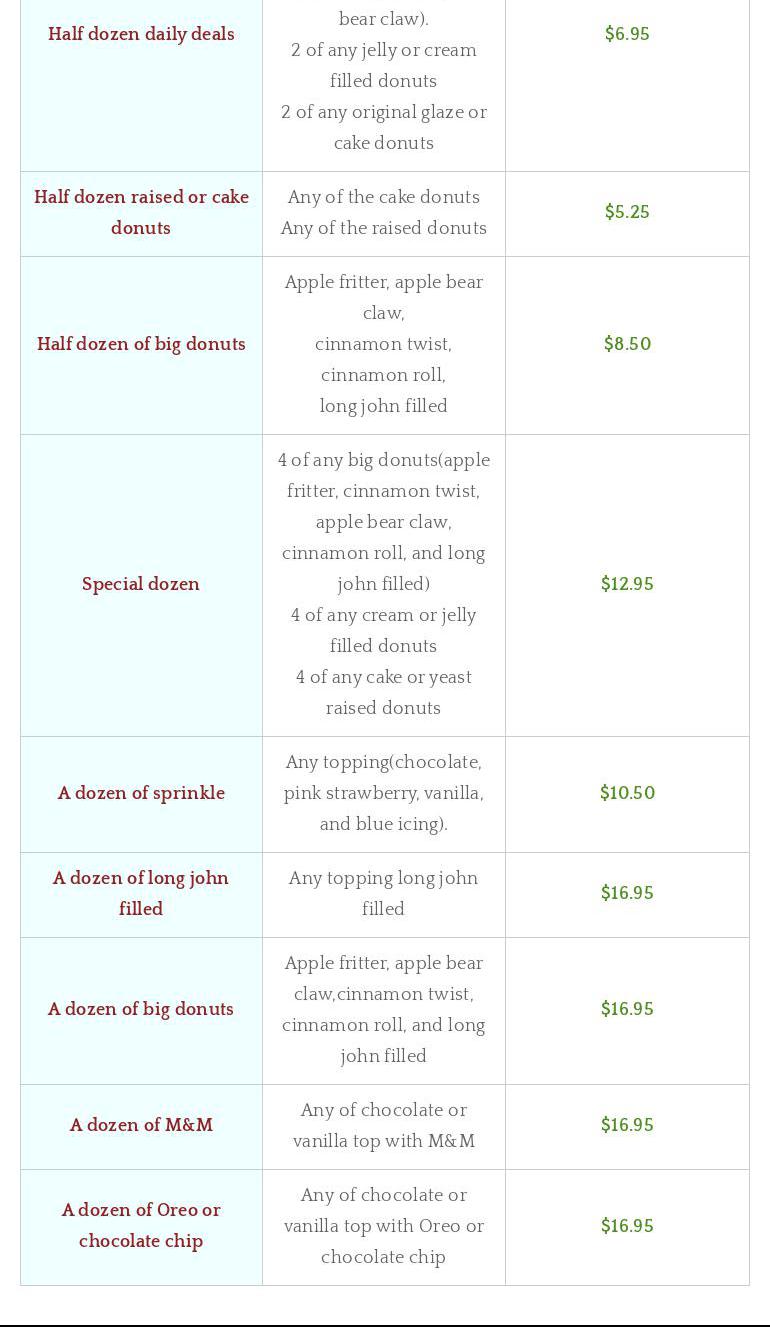Click the Half dozen daily deals heading
Screen dimensions: 770x1327
[141, 34]
